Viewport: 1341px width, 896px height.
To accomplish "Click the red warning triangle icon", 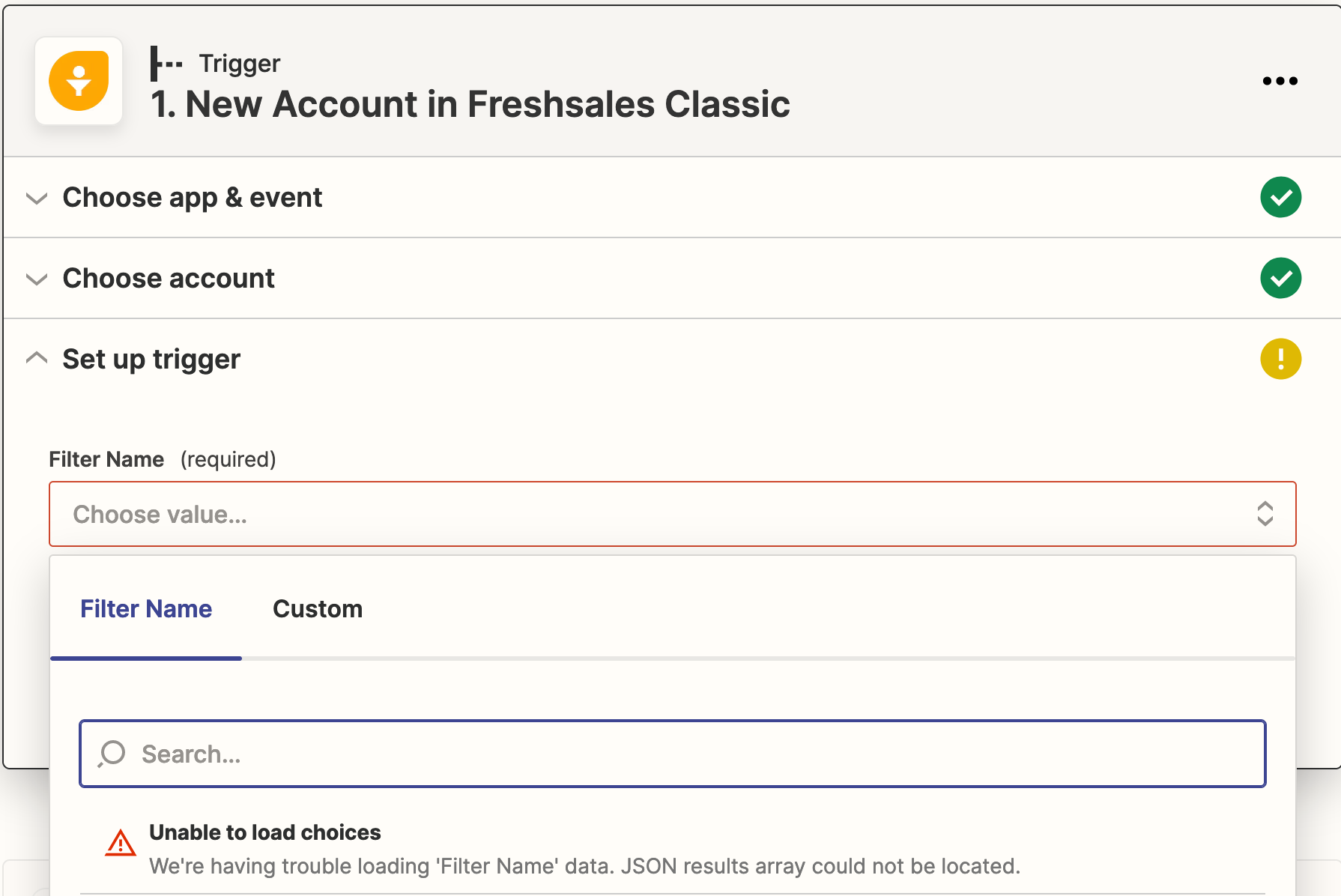I will [120, 843].
